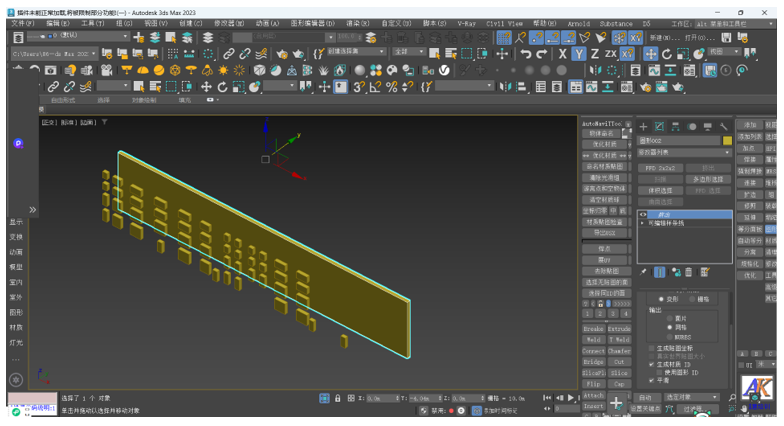Open the Modify tab in command panel
The height and width of the screenshot is (426, 784).
point(659,126)
